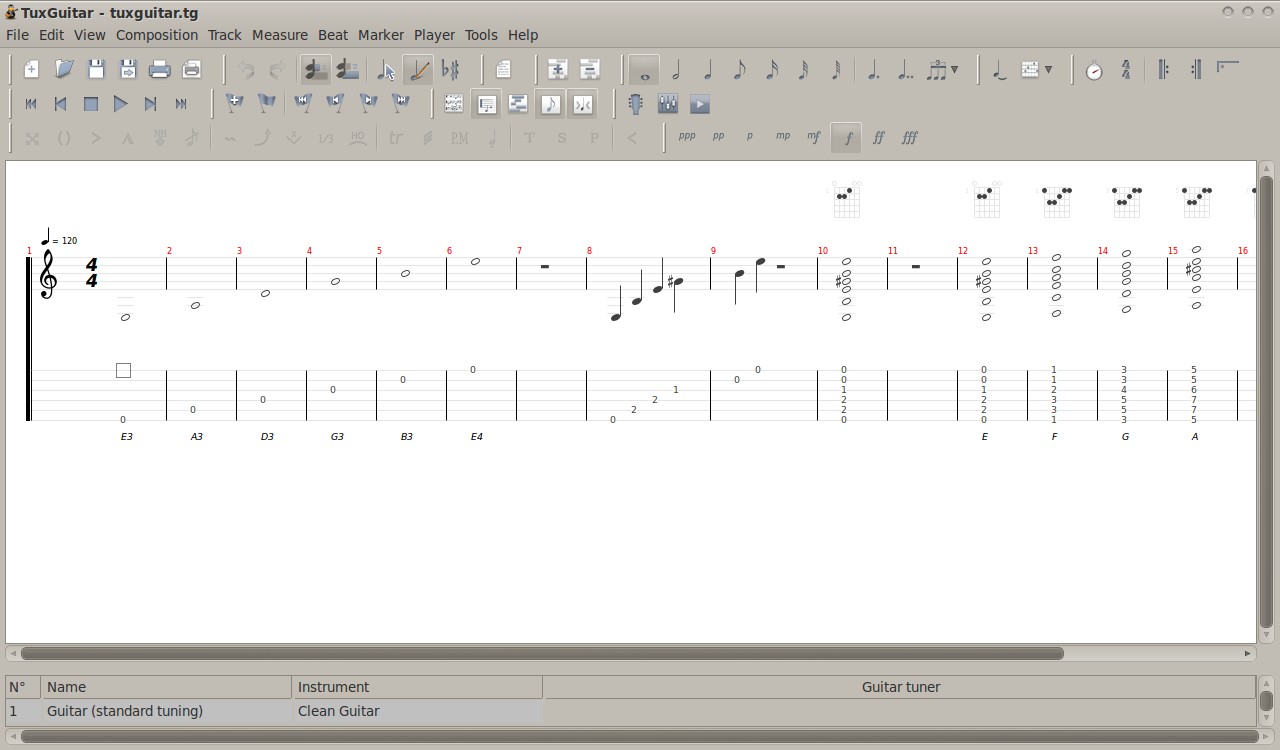
Task: Open the Instrument column dropdown for Clean Guitar
Action: tap(417, 711)
